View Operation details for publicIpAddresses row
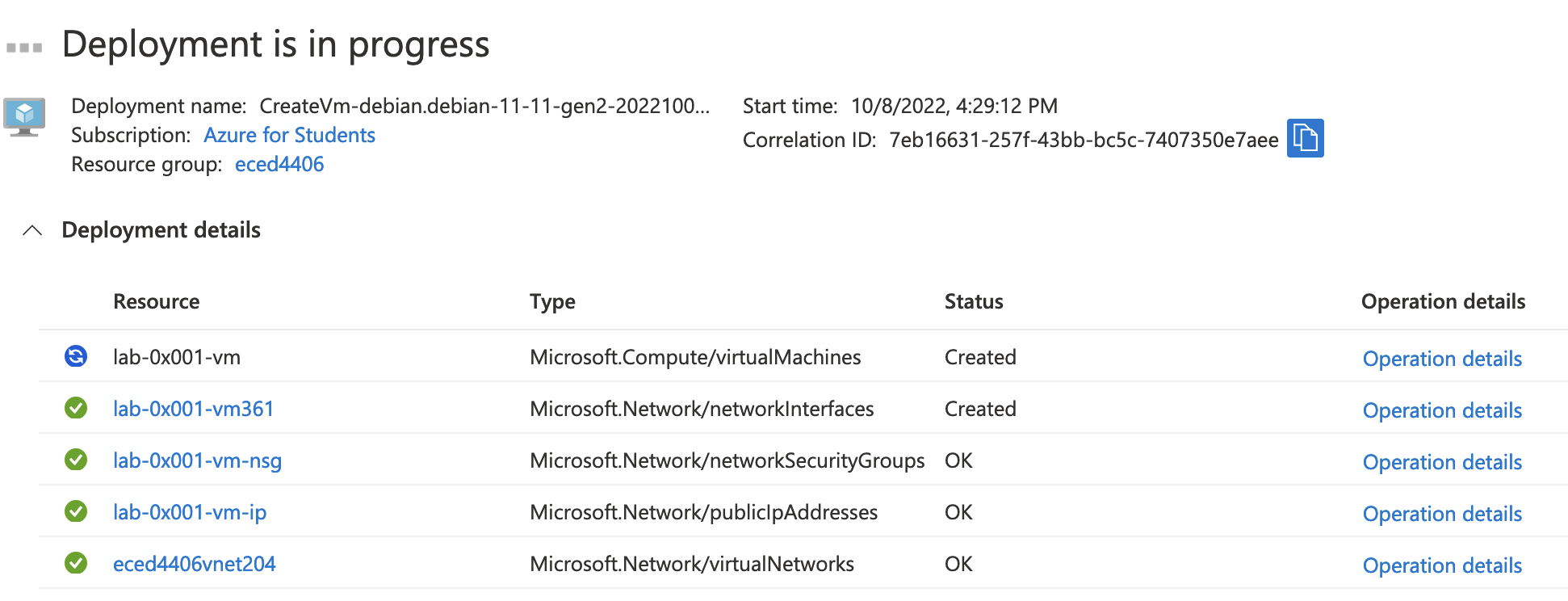 click(1441, 514)
